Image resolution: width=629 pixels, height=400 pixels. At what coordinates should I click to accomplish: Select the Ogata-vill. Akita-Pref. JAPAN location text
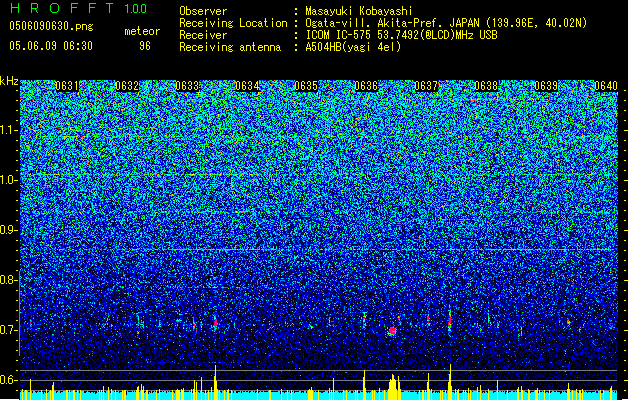pos(446,23)
